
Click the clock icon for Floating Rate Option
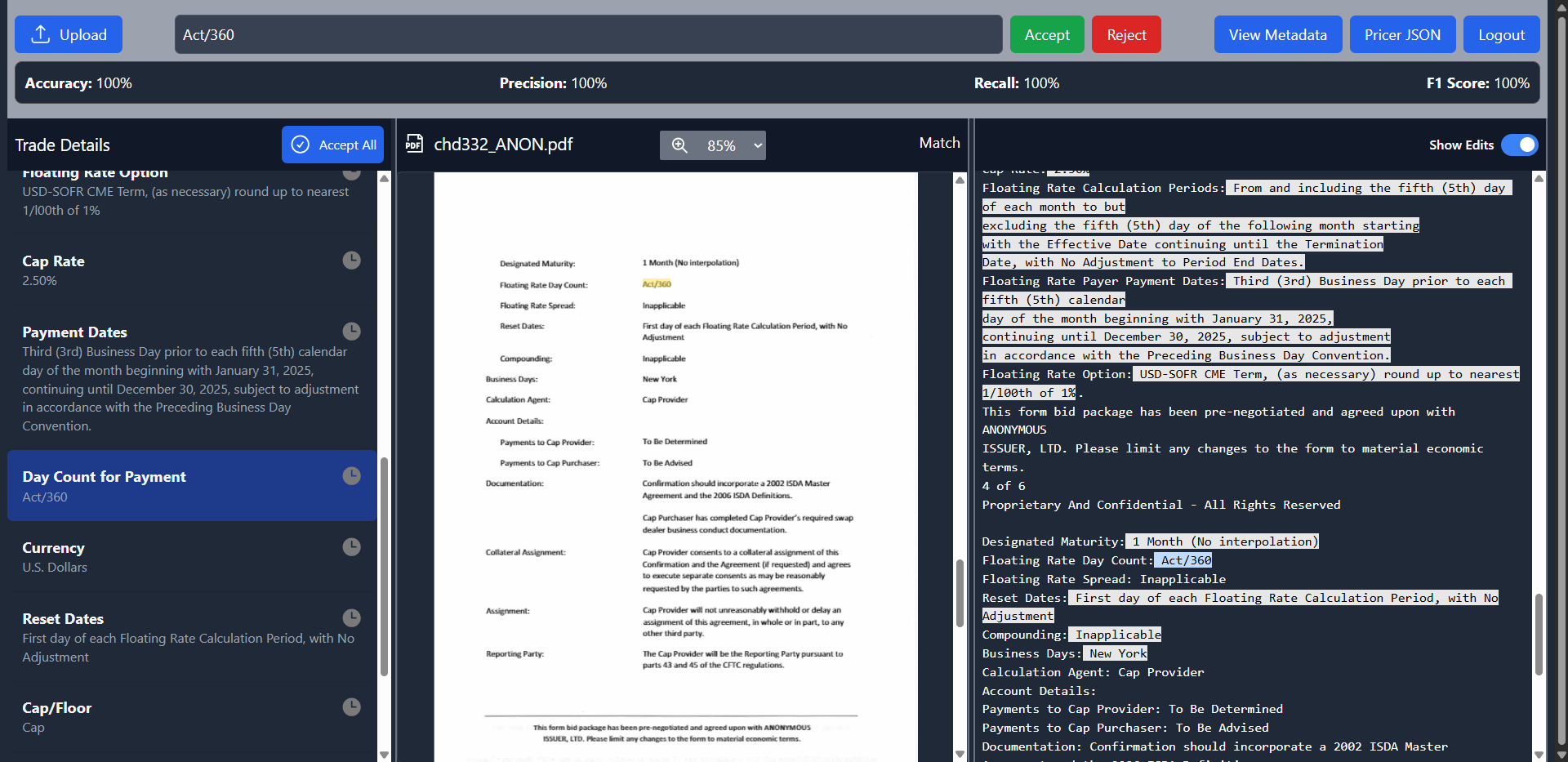click(x=351, y=174)
